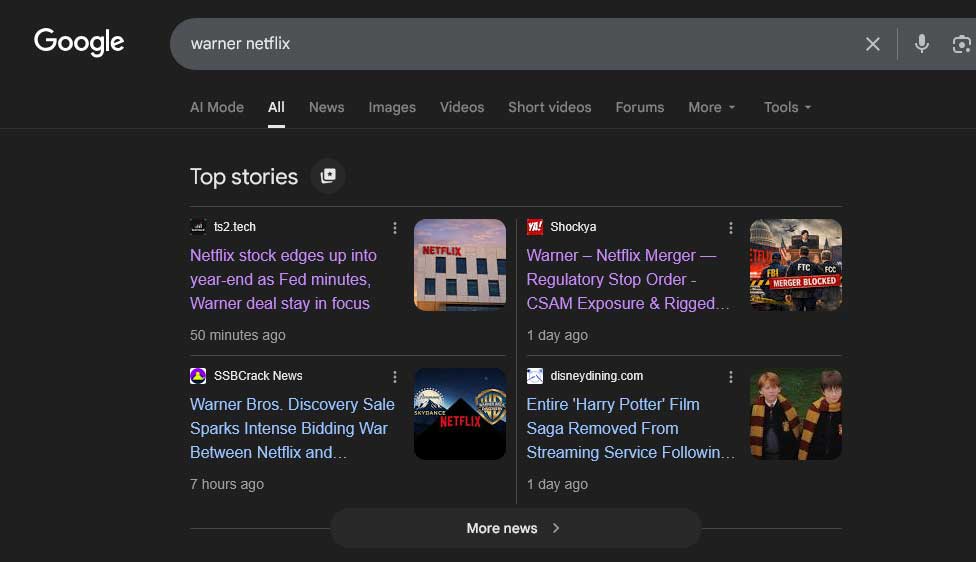Click the Shockya favicon

[x=535, y=227]
